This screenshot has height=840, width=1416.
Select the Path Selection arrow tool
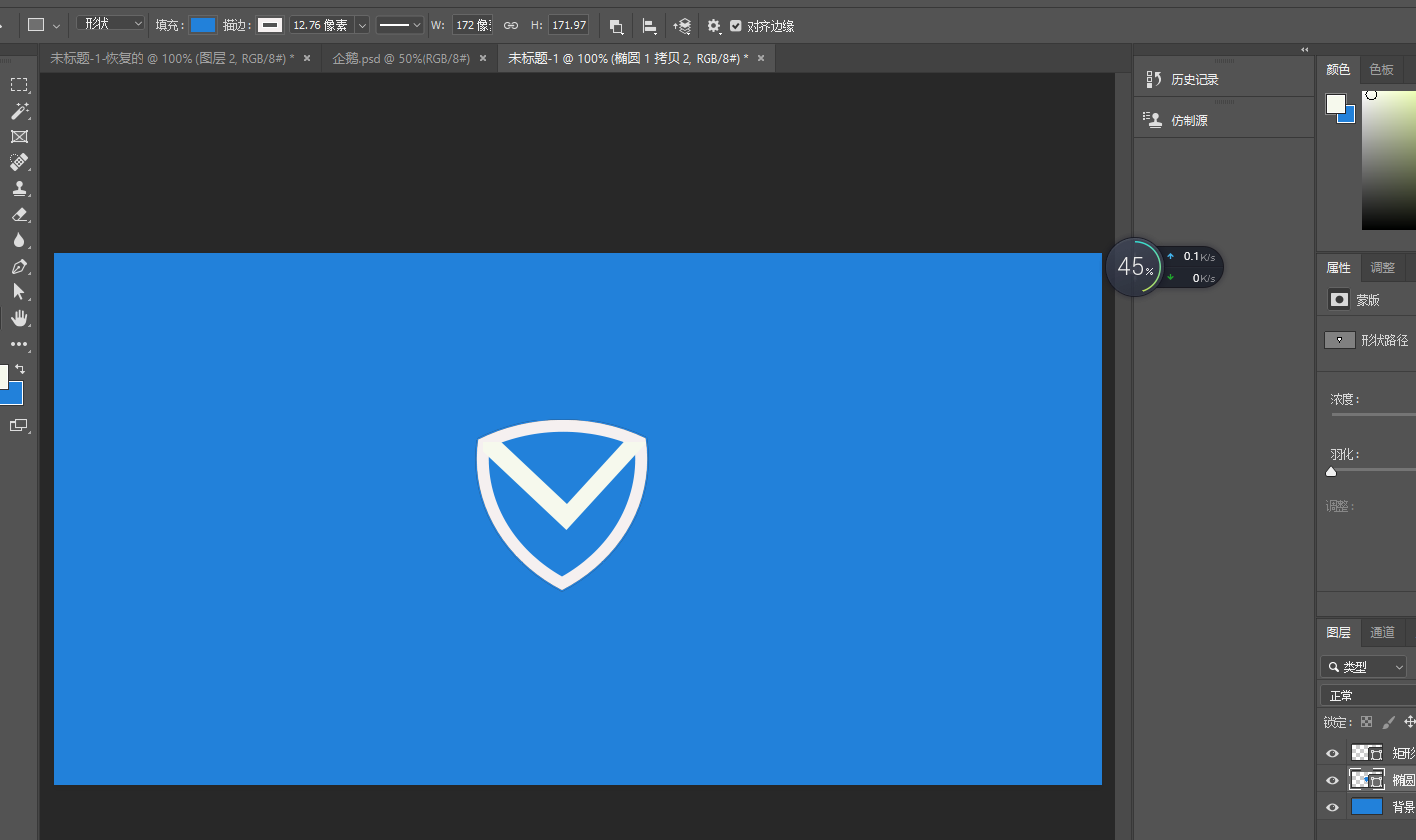[x=19, y=292]
